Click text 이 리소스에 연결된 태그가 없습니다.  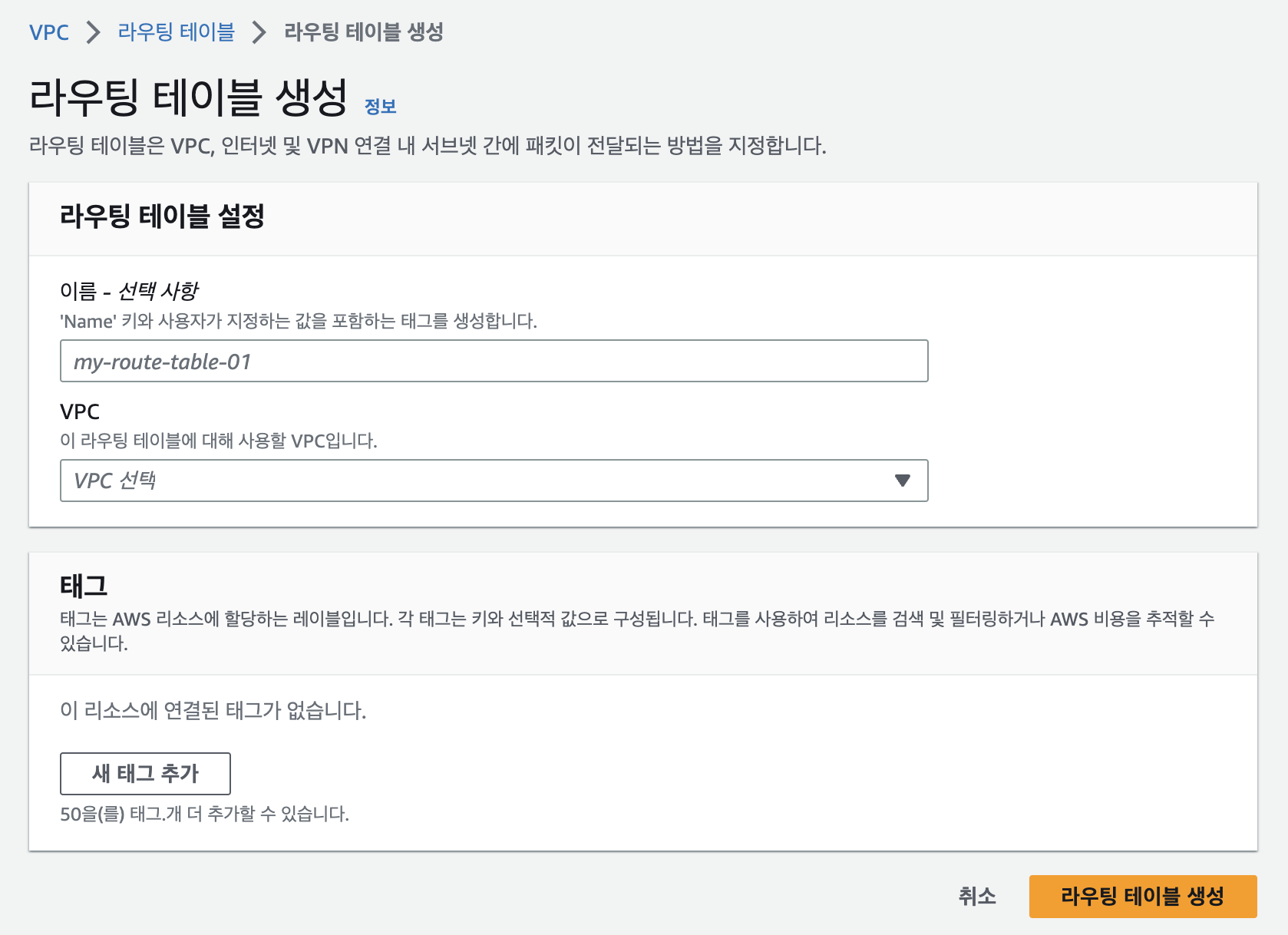pyautogui.click(x=213, y=711)
